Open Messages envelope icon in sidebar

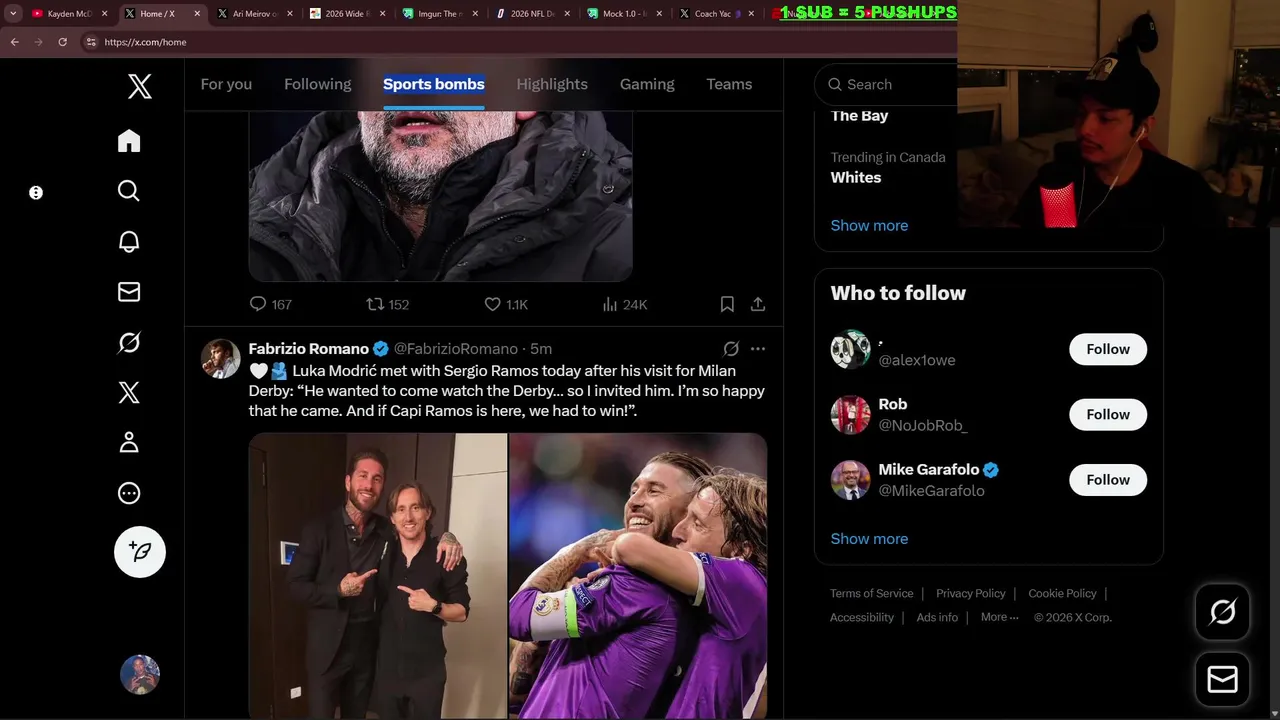pyautogui.click(x=129, y=292)
